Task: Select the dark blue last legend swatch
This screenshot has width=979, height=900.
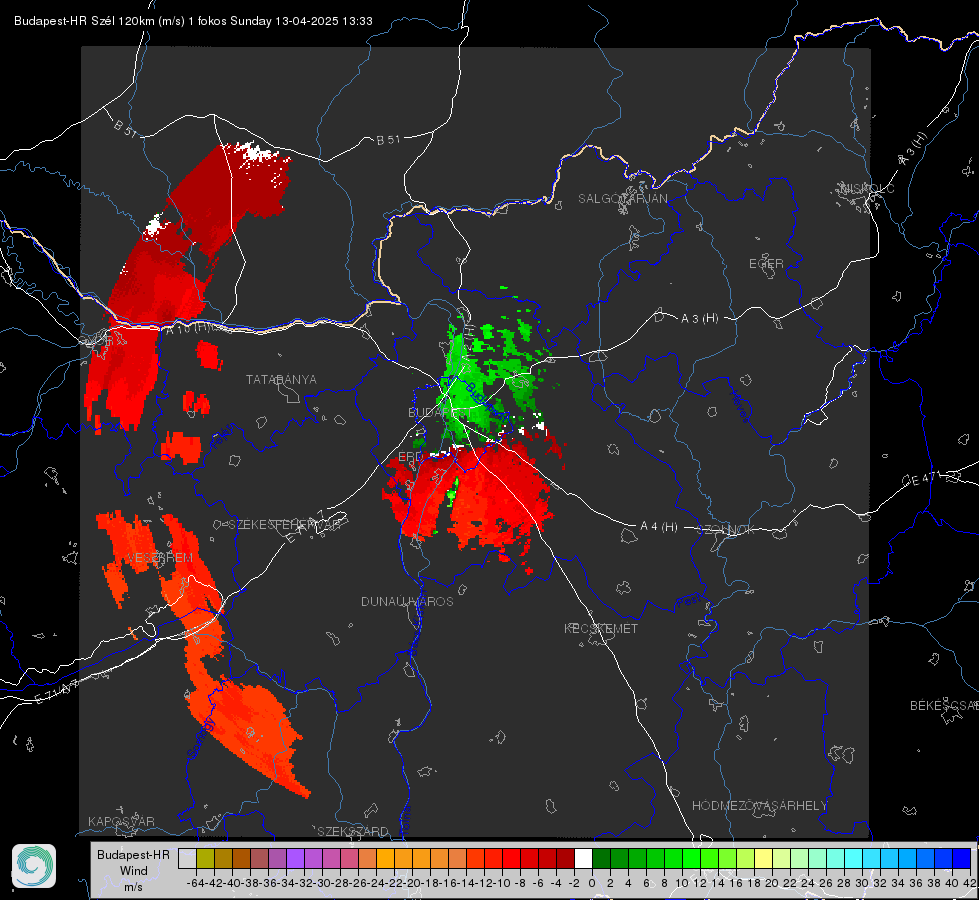Action: (x=962, y=858)
